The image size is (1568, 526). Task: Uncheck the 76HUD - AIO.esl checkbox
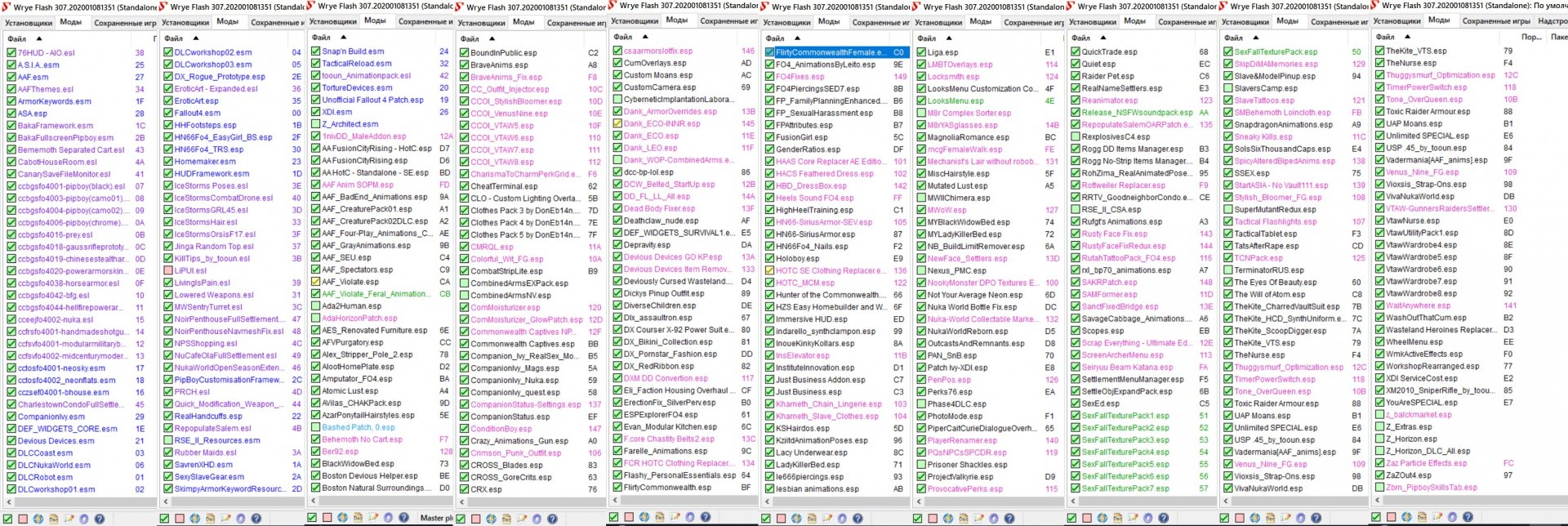pyautogui.click(x=11, y=52)
